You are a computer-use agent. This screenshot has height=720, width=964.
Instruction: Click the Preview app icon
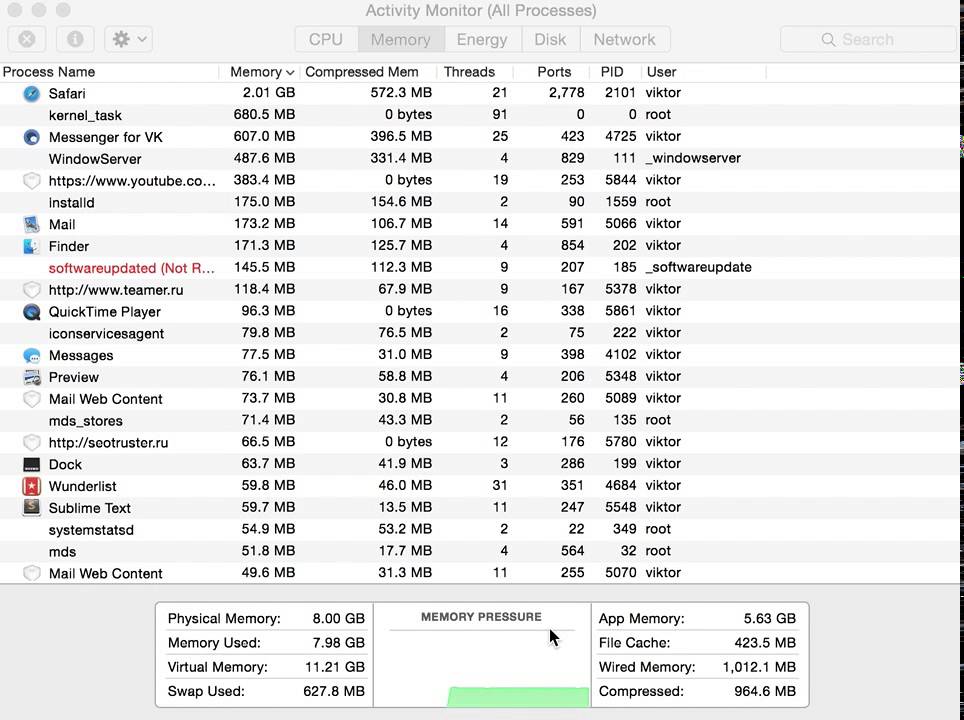(31, 377)
